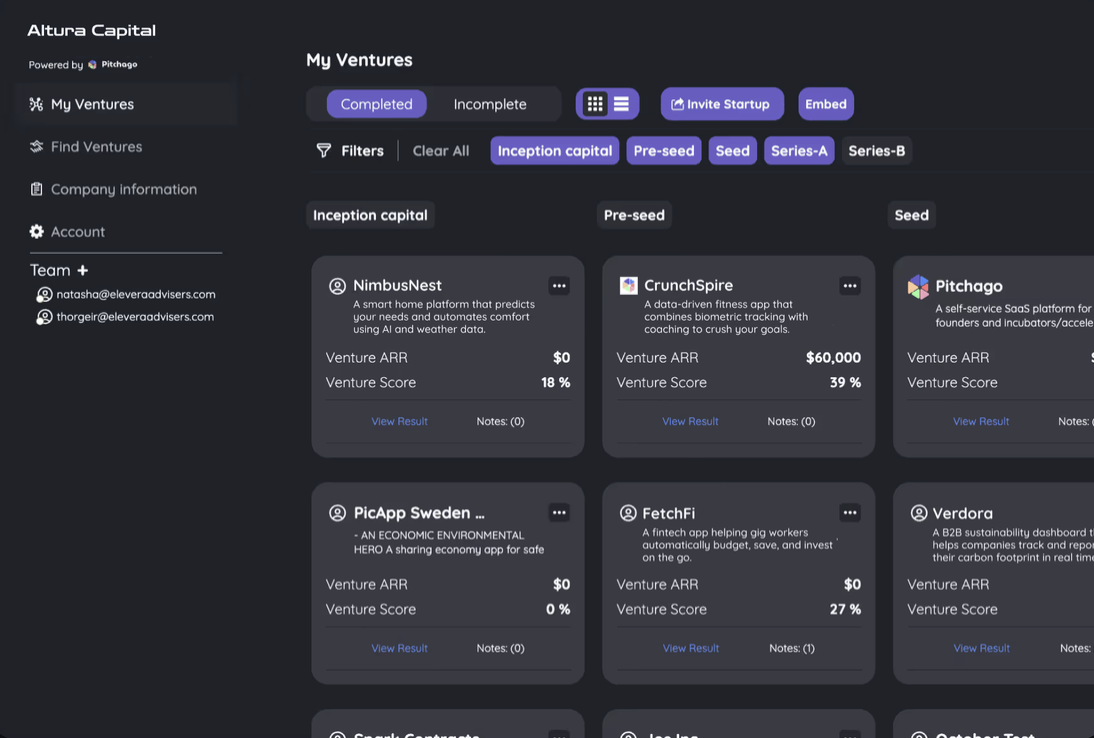Click the Filters funnel icon
This screenshot has width=1094, height=738.
pos(322,150)
